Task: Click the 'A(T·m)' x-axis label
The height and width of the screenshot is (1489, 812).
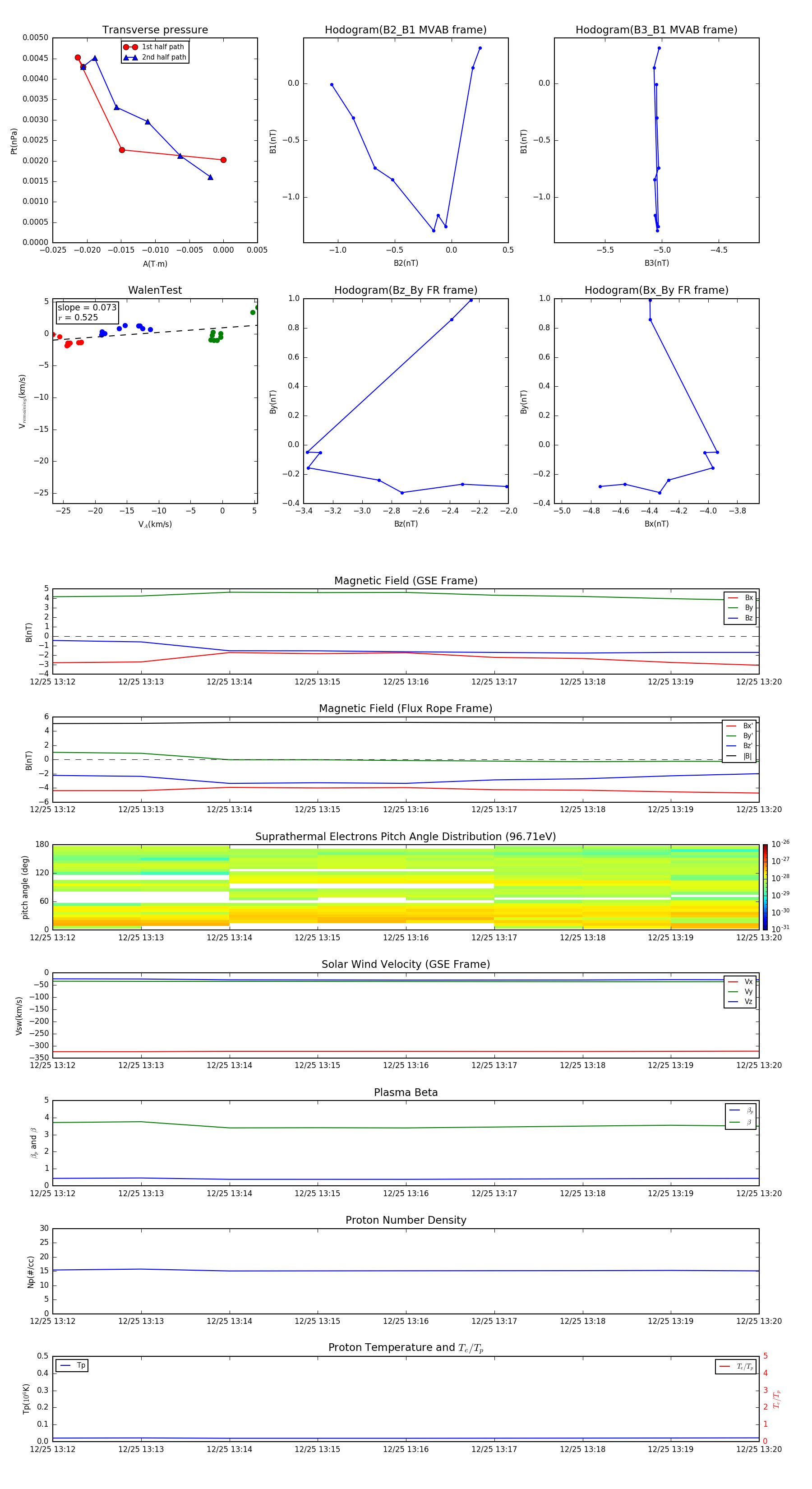Action: coord(155,264)
